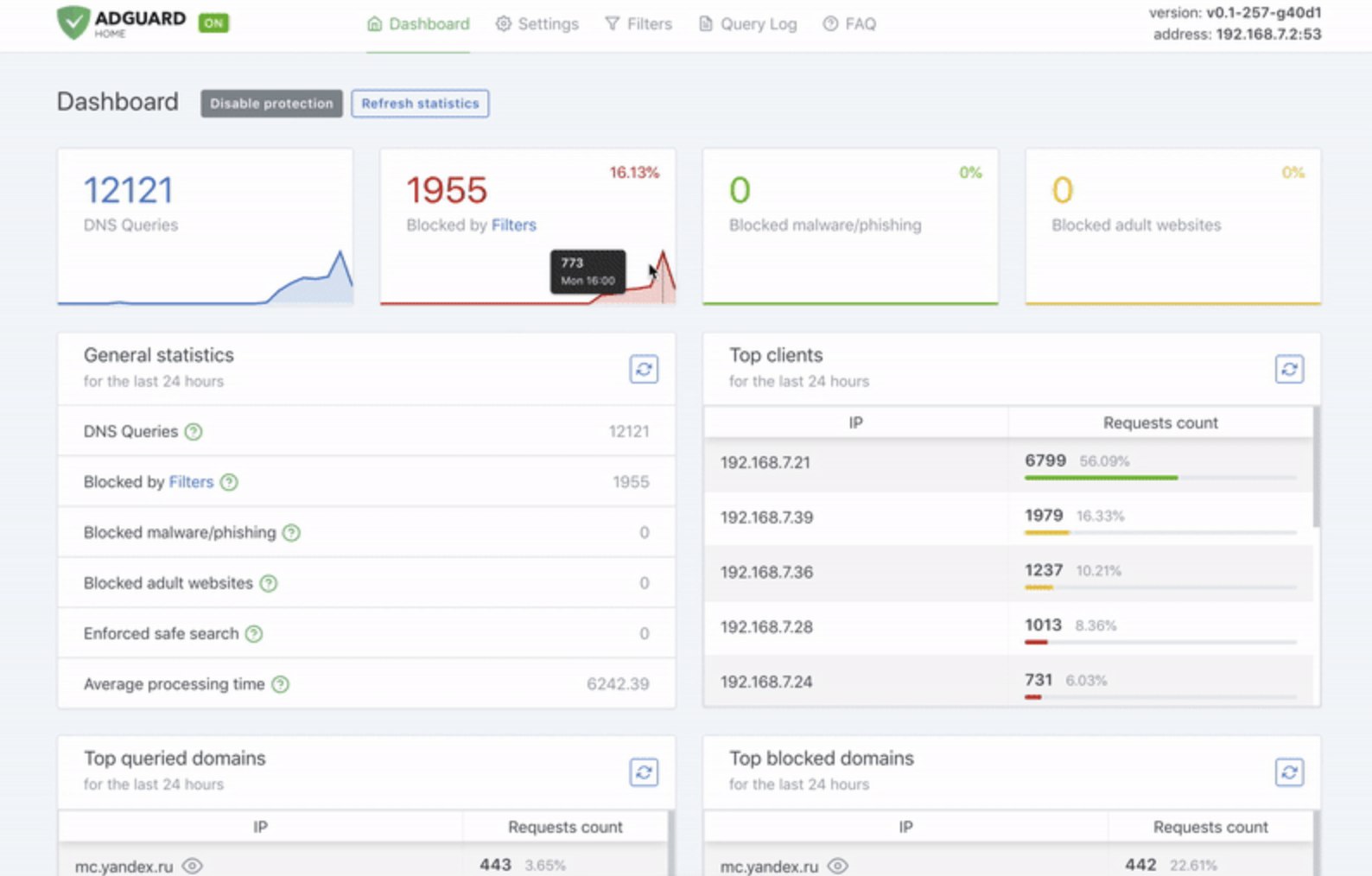Select client row 192.168.7.36
Image resolution: width=1372 pixels, height=876 pixels.
(1008, 573)
